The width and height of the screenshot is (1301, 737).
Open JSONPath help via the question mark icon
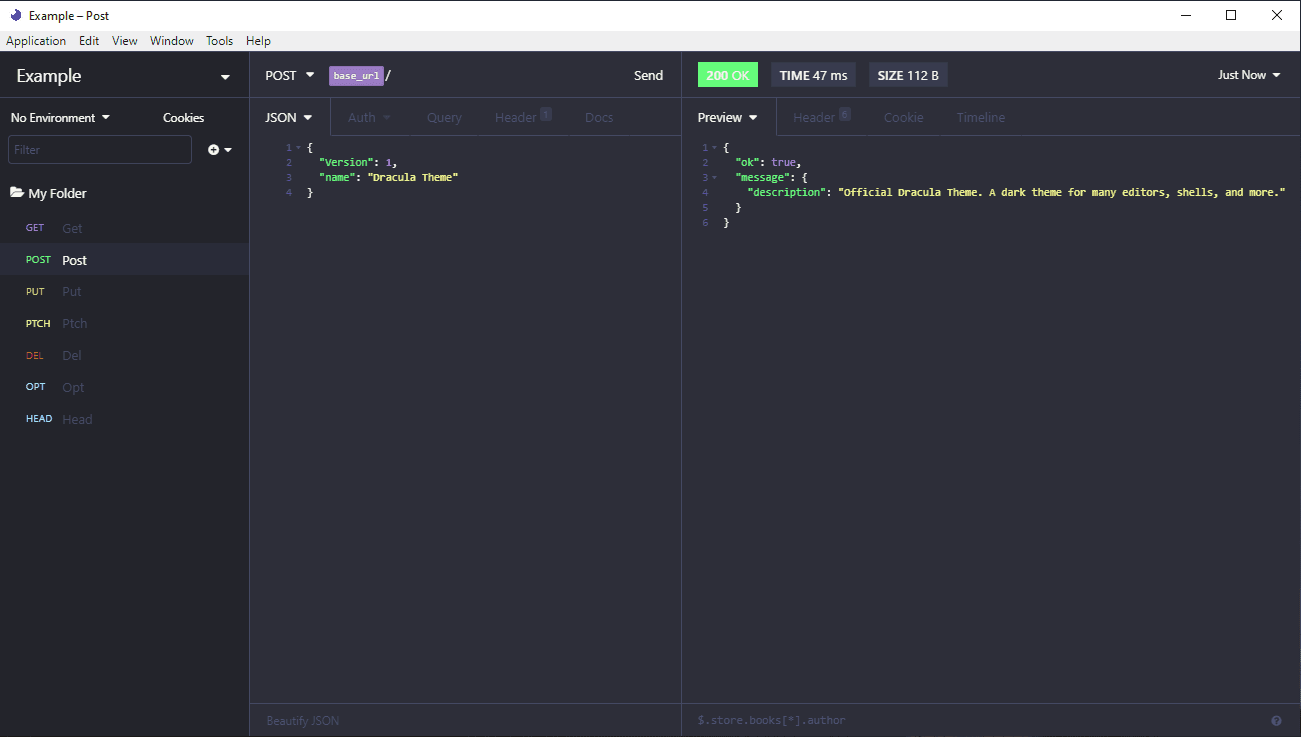click(x=1276, y=720)
